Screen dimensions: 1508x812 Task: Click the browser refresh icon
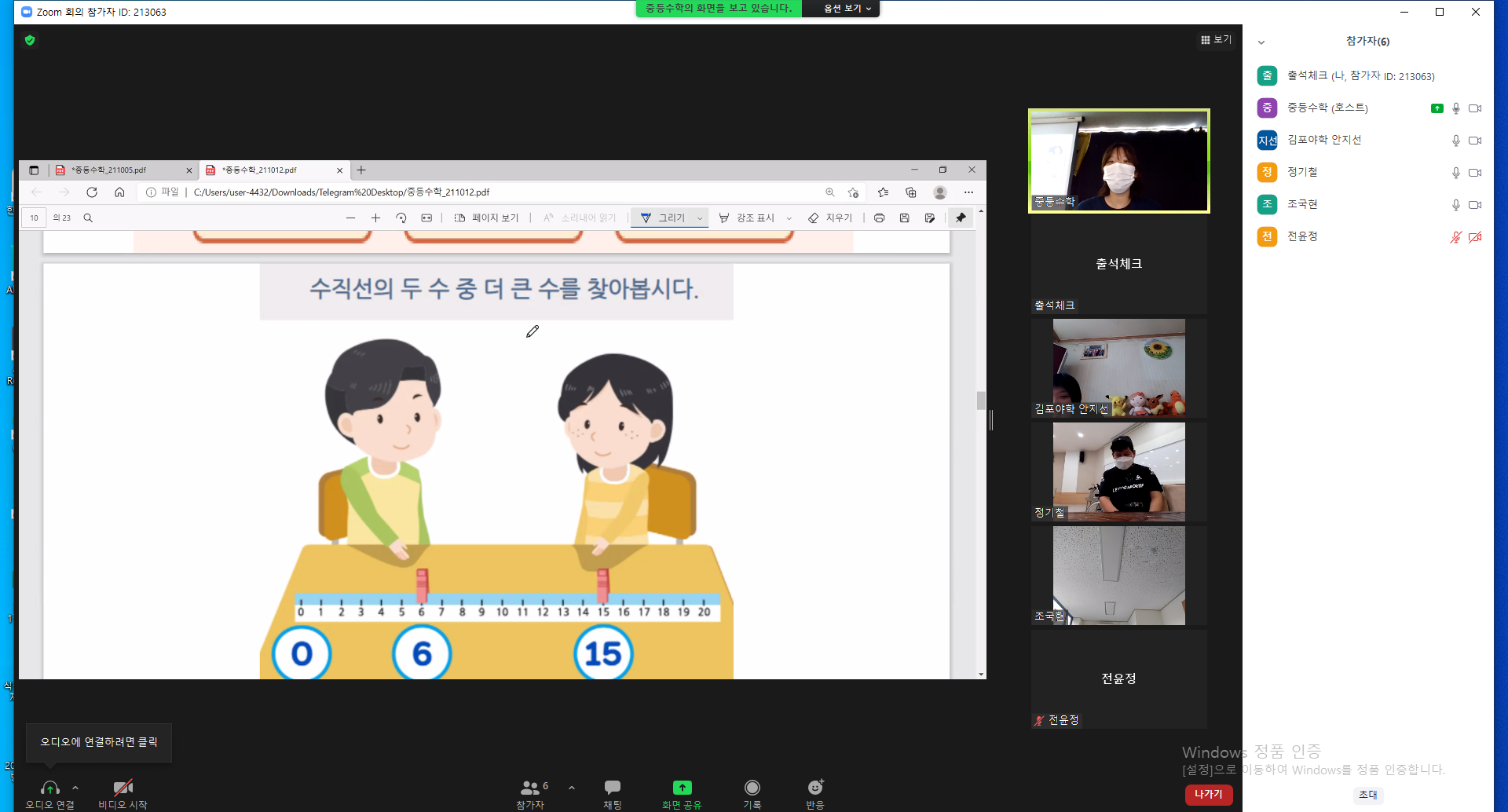(92, 192)
